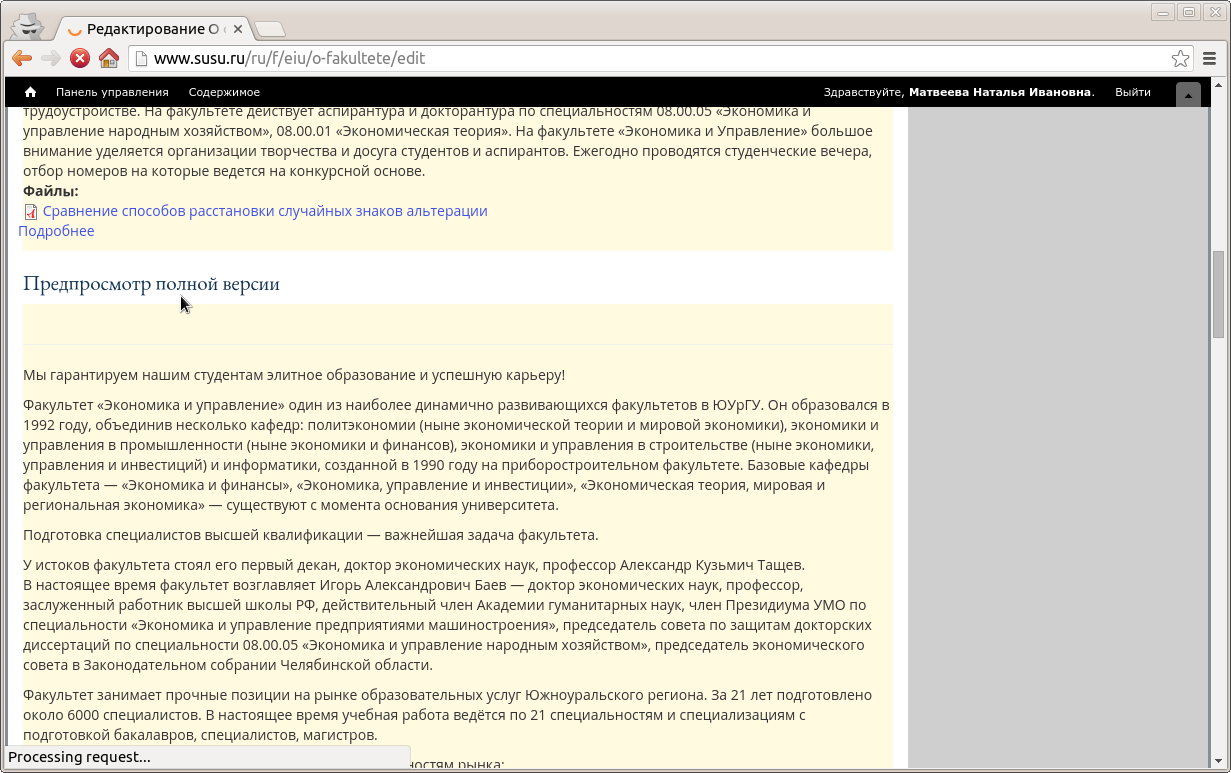
Task: Click the page info icon in address bar
Action: [141, 58]
